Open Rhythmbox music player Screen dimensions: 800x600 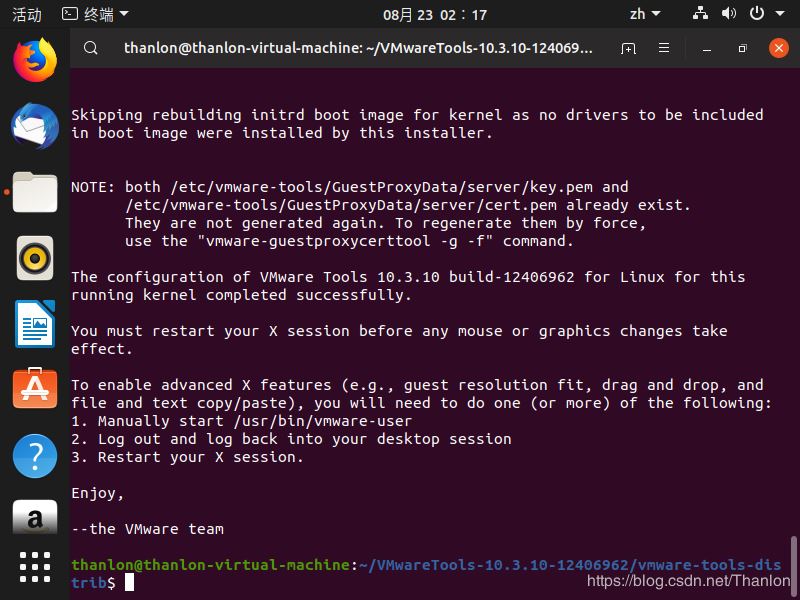pos(35,258)
